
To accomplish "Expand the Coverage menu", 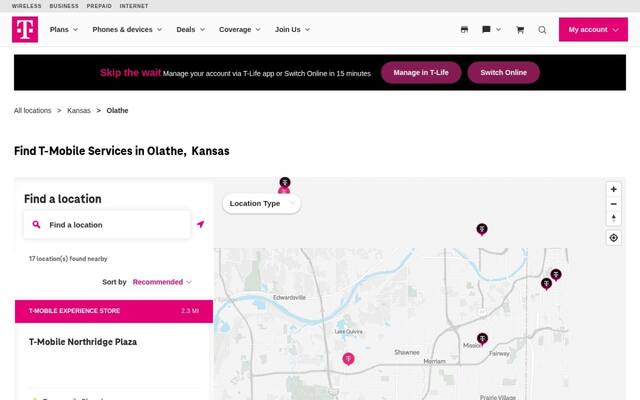I will [x=240, y=29].
